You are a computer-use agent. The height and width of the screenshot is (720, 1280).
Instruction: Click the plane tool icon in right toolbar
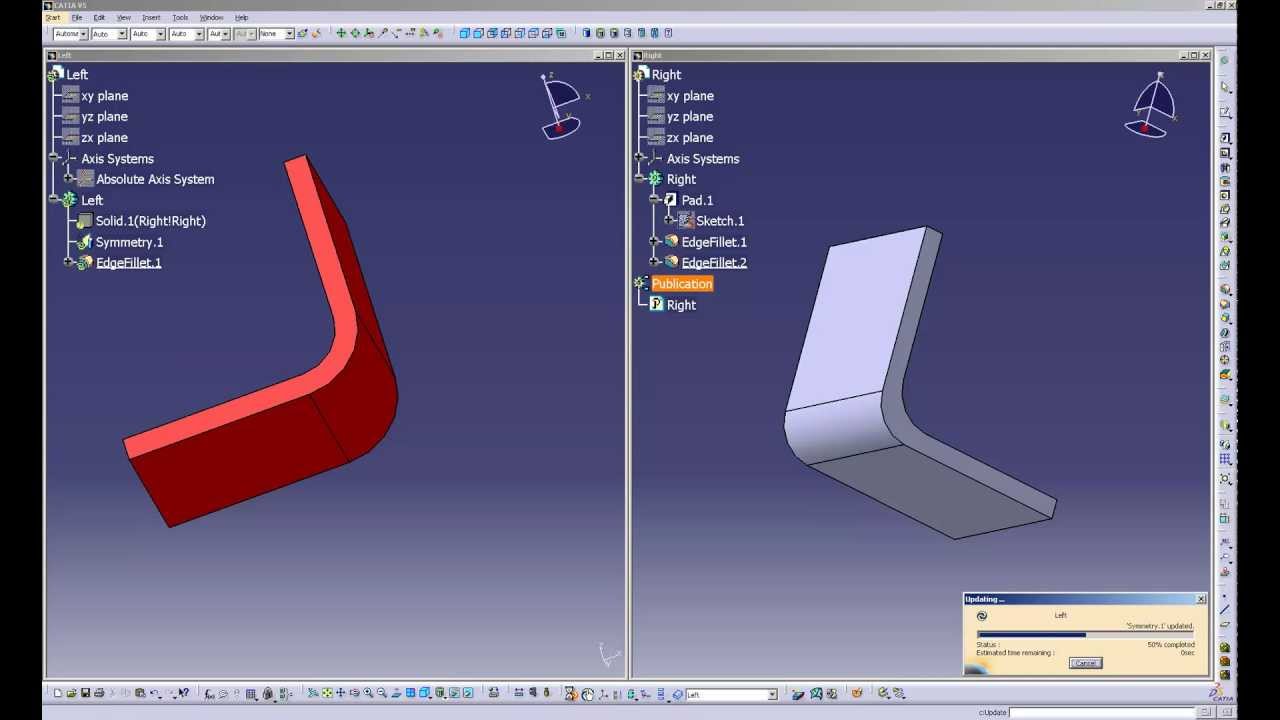pos(1225,624)
